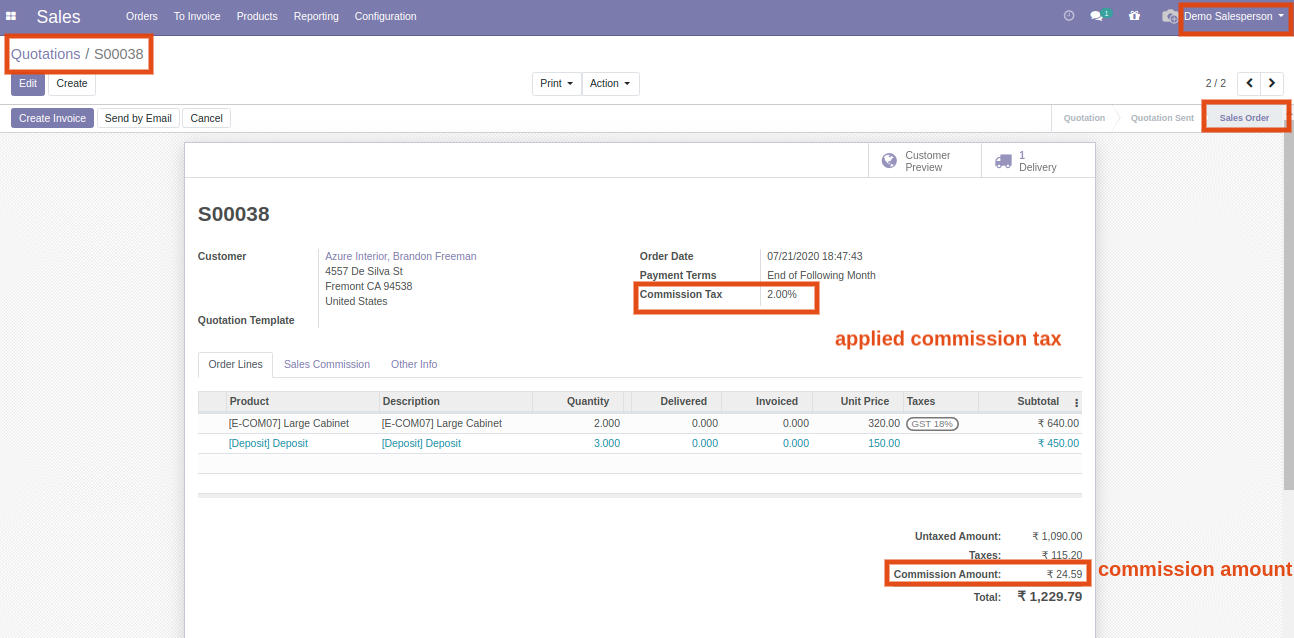The width and height of the screenshot is (1294, 638).
Task: Click the Create button
Action: coord(72,84)
